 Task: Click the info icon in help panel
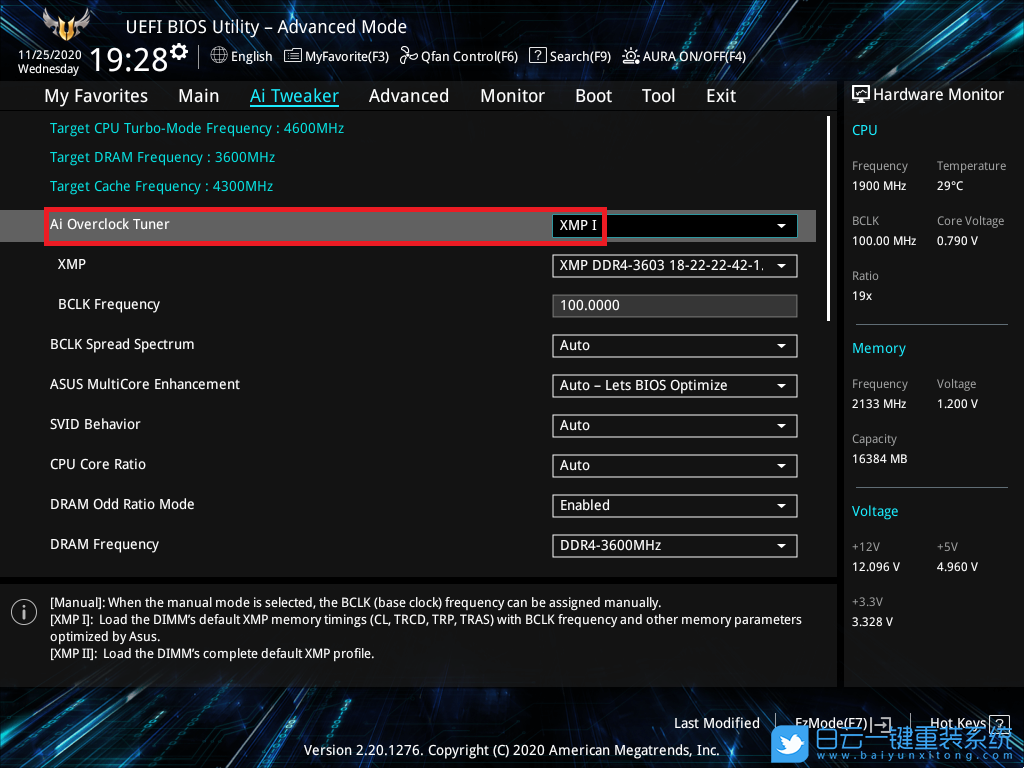pyautogui.click(x=23, y=612)
